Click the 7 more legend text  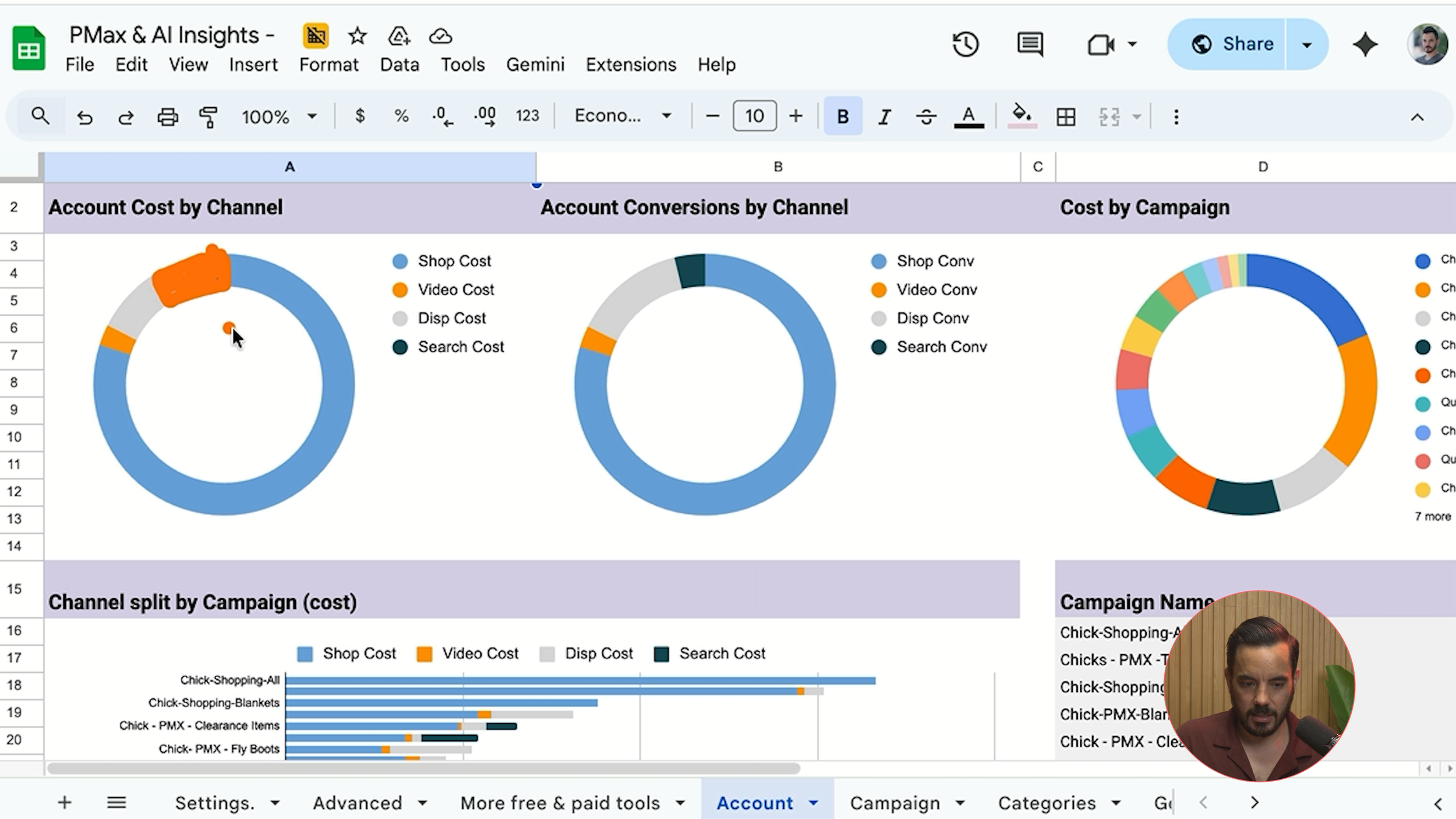click(x=1433, y=517)
